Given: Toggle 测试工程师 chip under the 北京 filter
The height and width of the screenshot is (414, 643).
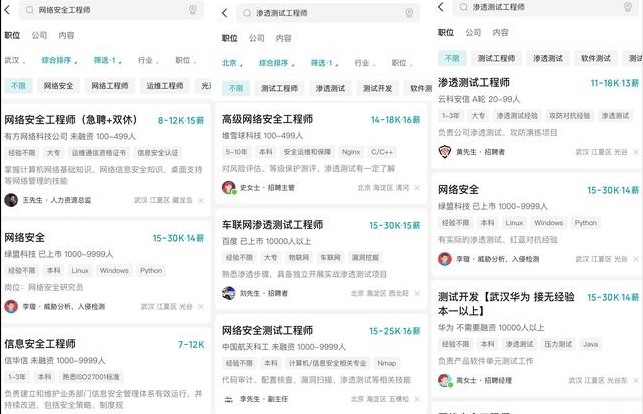Looking at the screenshot, I should pyautogui.click(x=279, y=88).
